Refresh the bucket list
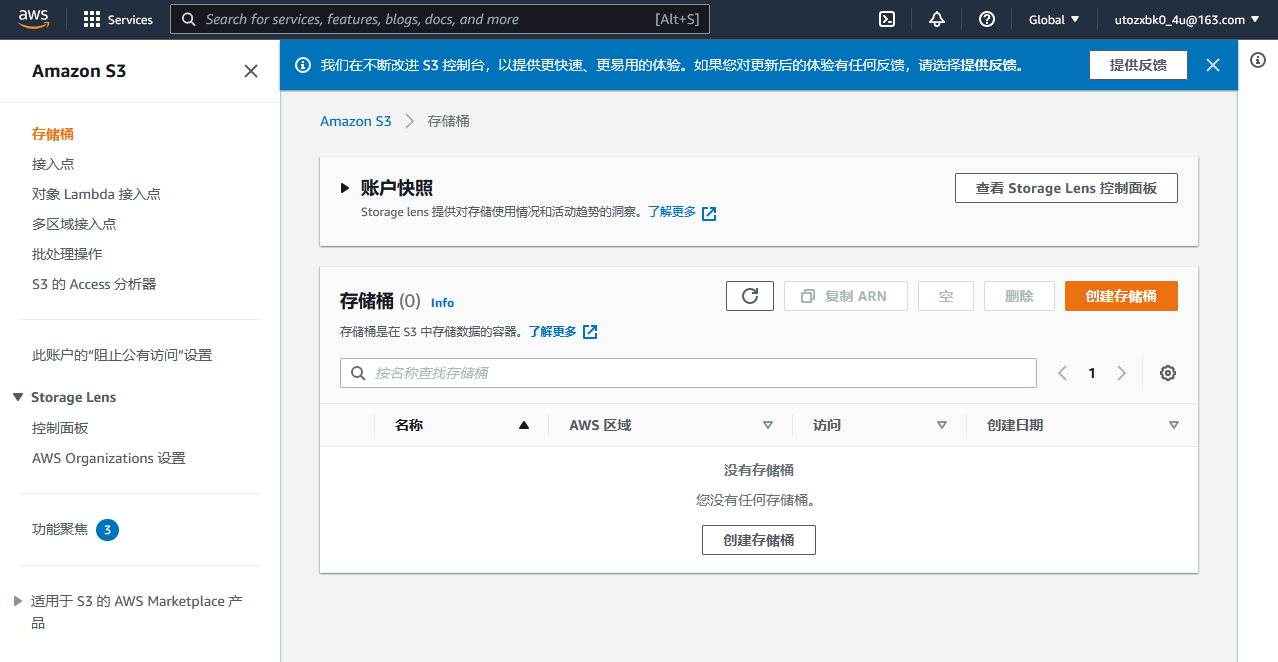The image size is (1278, 662). tap(750, 296)
